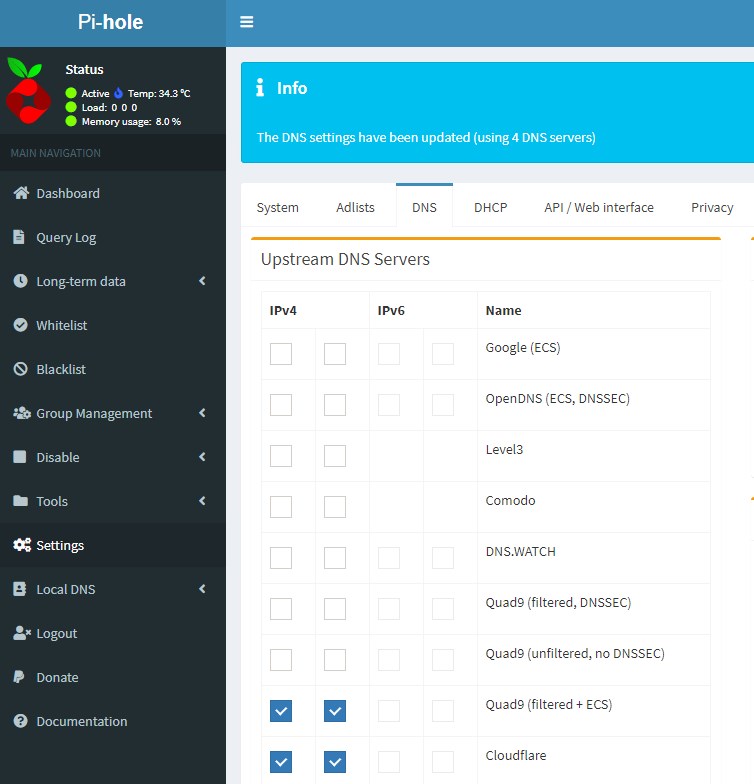This screenshot has height=784, width=754.
Task: Expand the Group Management submenu arrow
Action: coord(202,413)
